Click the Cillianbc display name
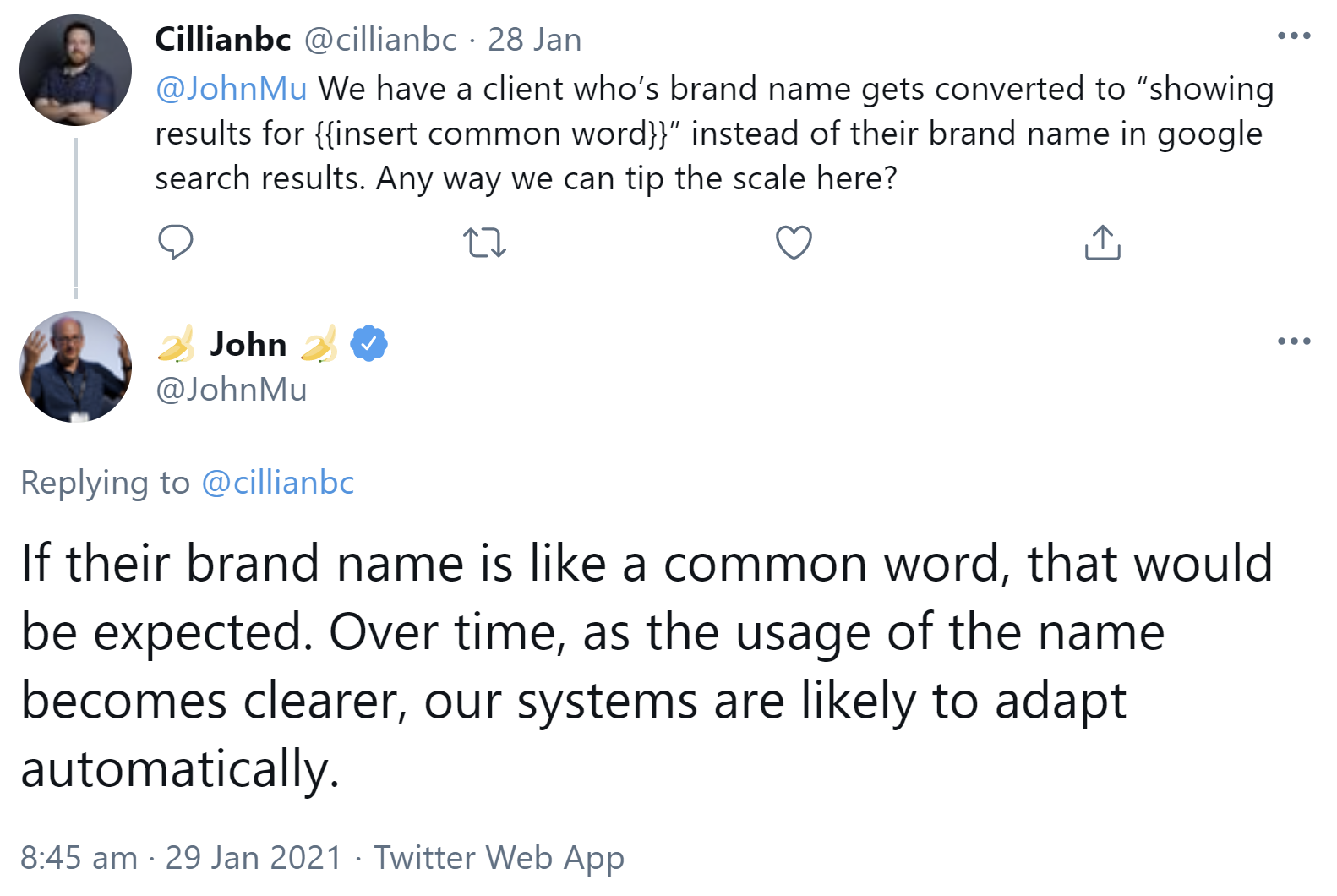The width and height of the screenshot is (1337, 896). 222,40
